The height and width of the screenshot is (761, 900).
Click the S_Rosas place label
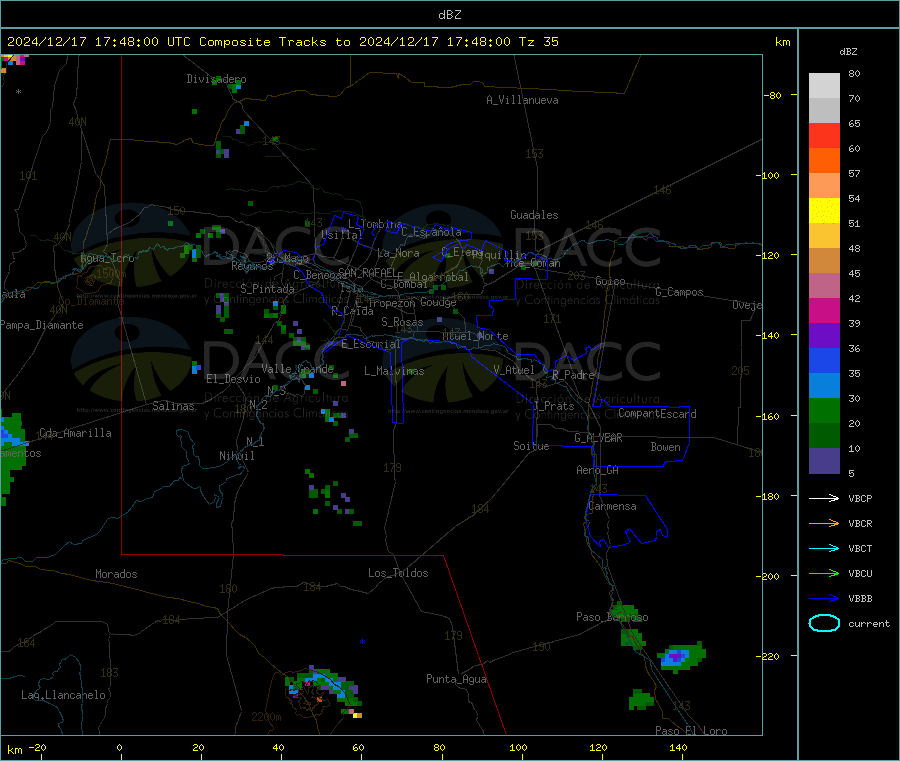point(402,322)
